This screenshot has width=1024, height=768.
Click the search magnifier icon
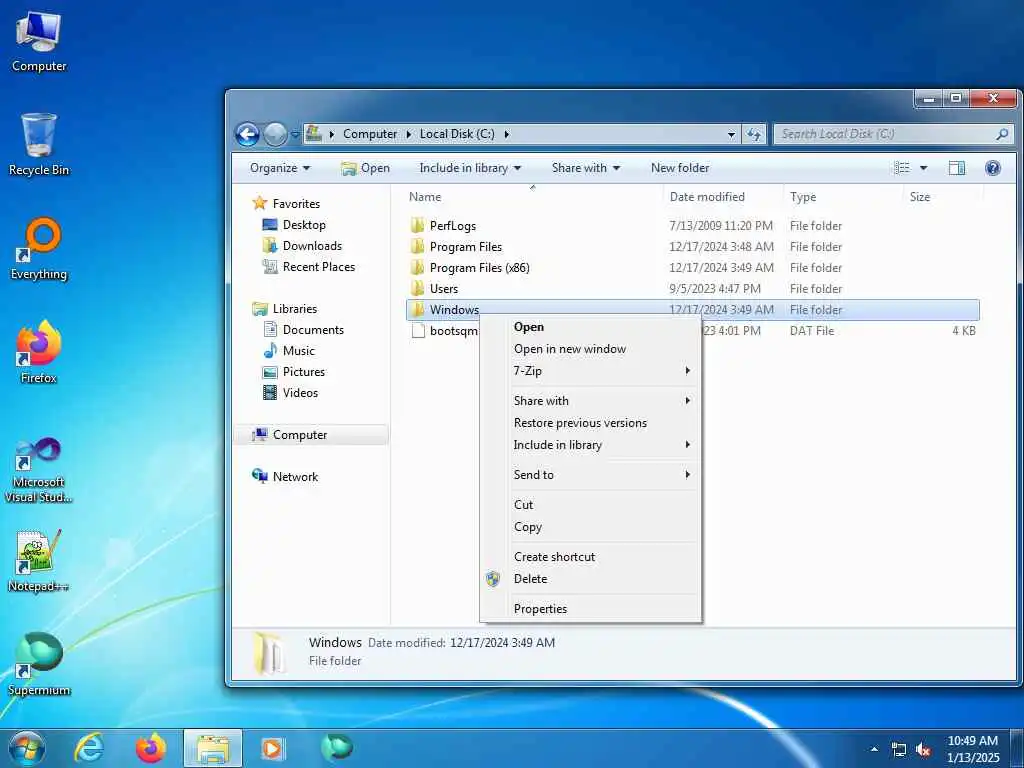(x=1002, y=134)
